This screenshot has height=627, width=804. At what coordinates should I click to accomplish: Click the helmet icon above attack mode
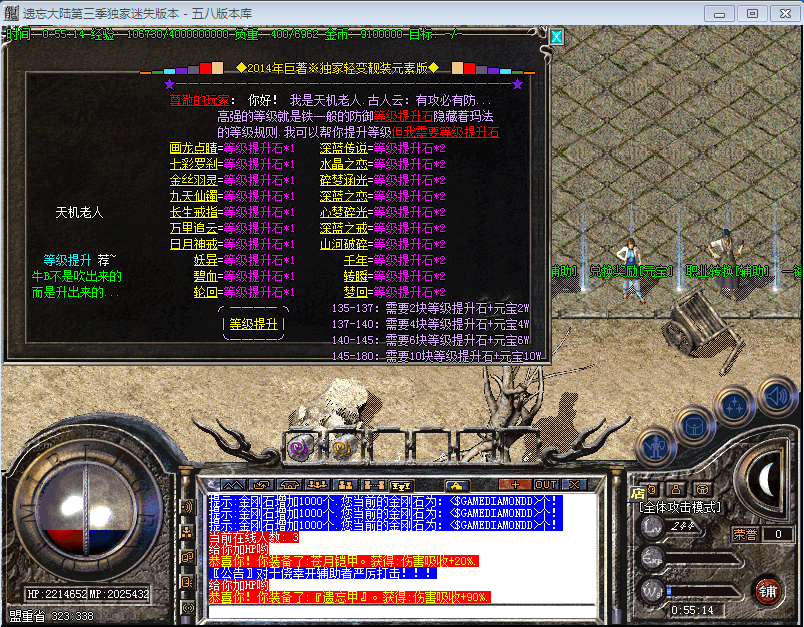[x=701, y=490]
